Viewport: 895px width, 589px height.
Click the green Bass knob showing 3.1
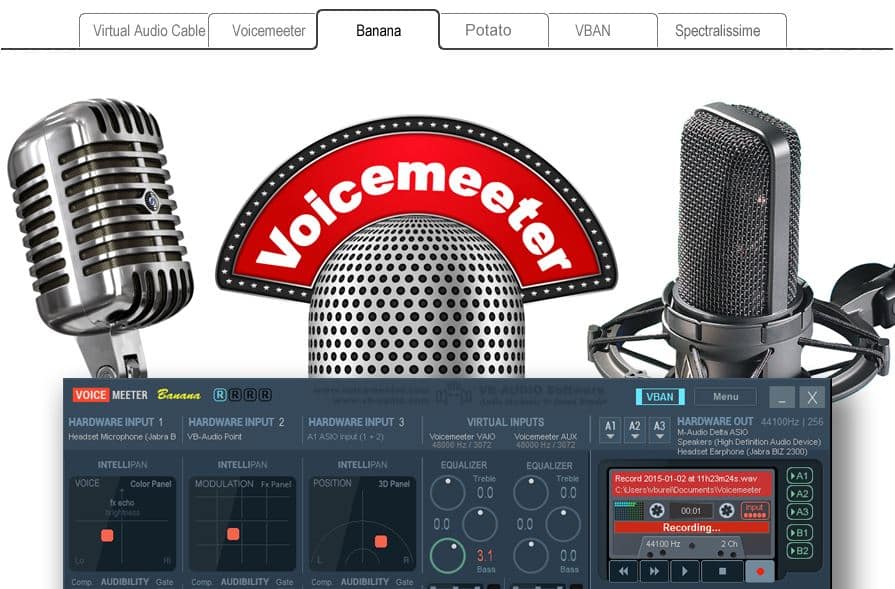click(448, 556)
